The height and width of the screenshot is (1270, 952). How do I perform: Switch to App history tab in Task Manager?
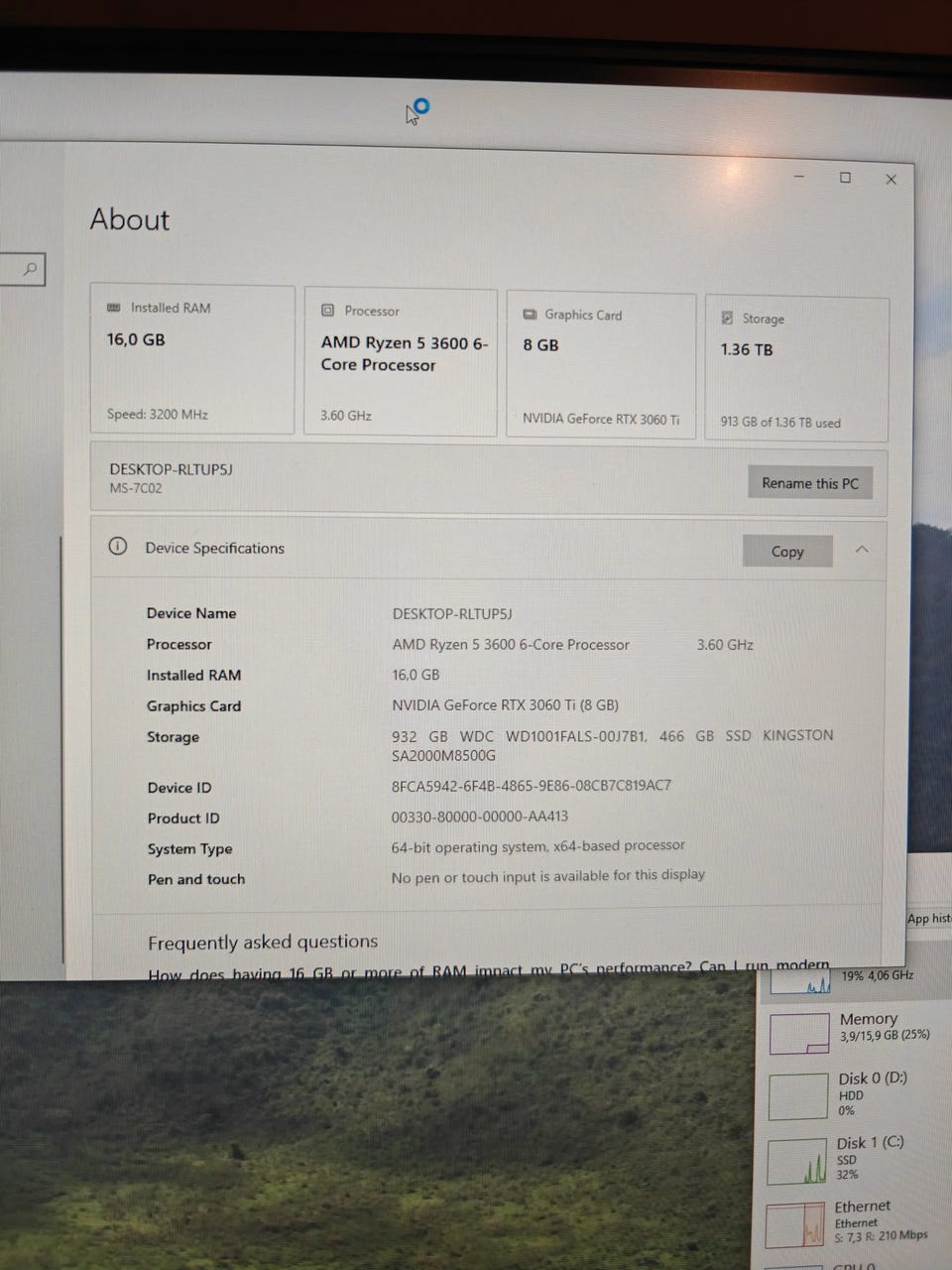pyautogui.click(x=929, y=919)
